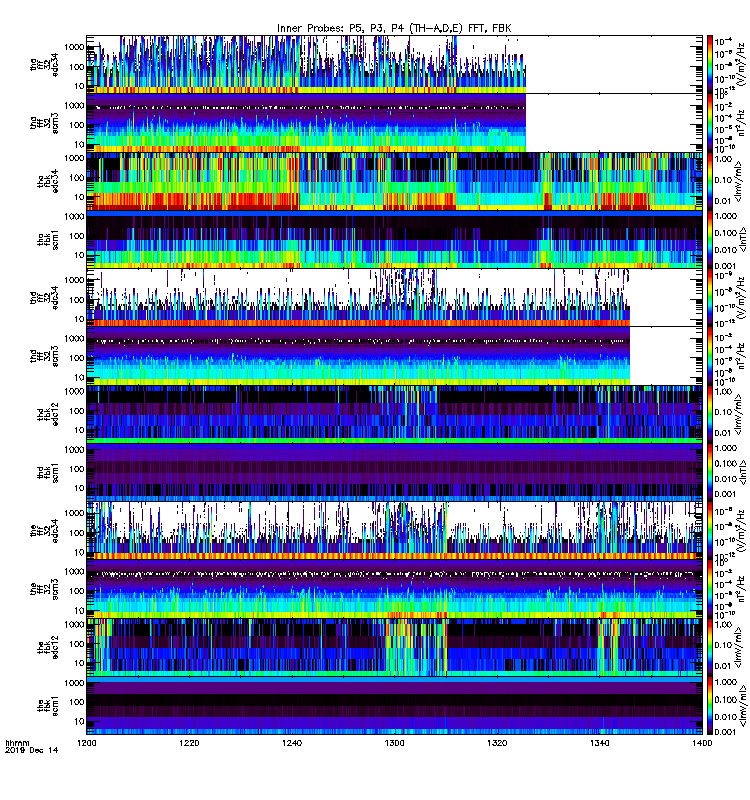Select the 'the fff 32 scm3' panel label
Screen dimensions: 750x800
click(44, 589)
